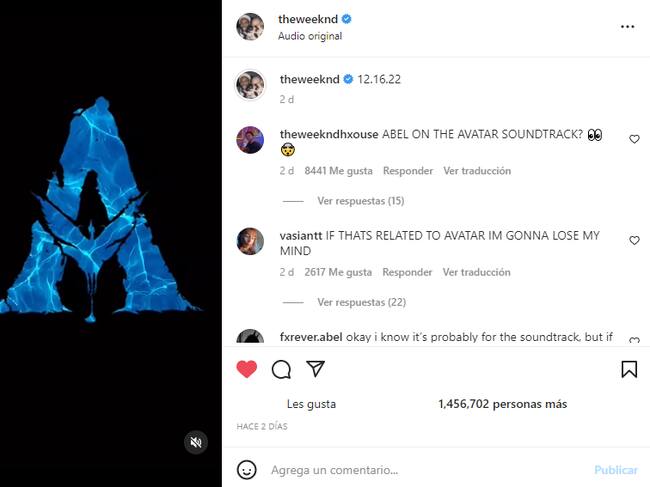Open the comment speech bubble icon
This screenshot has height=487, width=650.
pyautogui.click(x=281, y=369)
